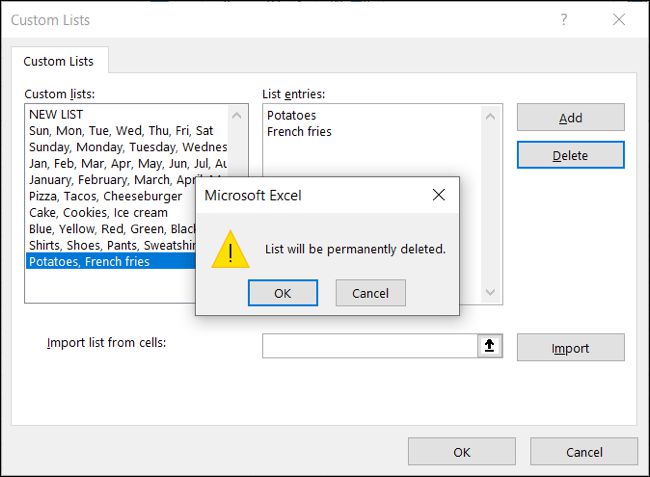Cancel the permanent deletion warning
The image size is (650, 477).
[370, 293]
